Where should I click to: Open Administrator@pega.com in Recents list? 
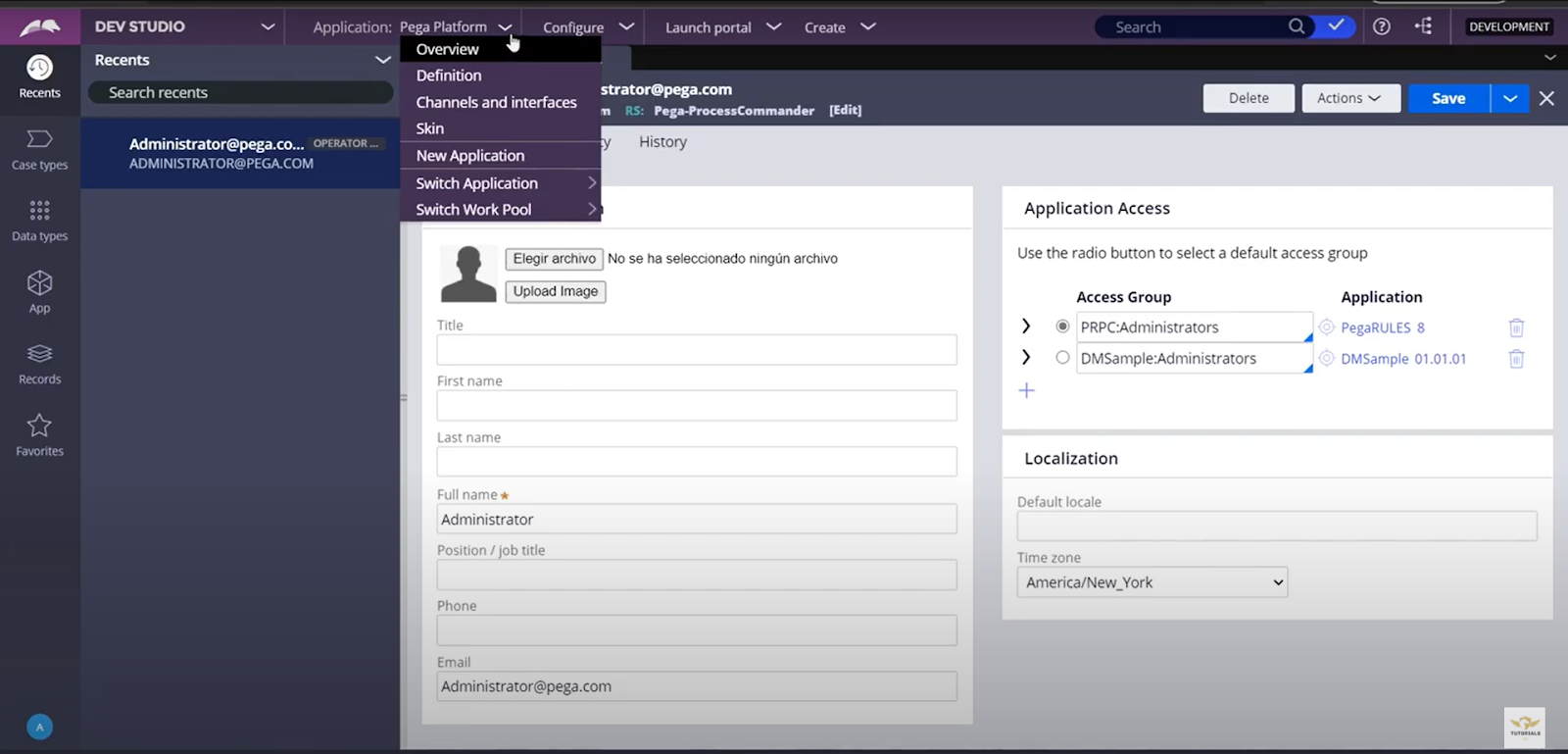pyautogui.click(x=240, y=153)
